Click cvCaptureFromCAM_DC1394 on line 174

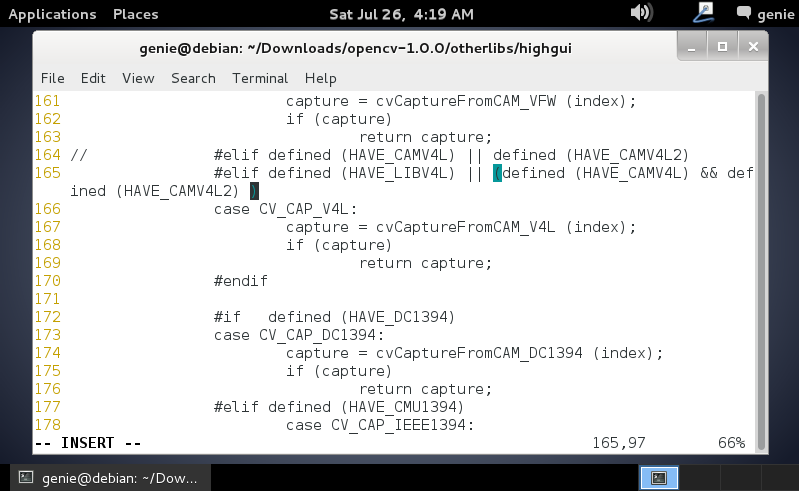[479, 353]
